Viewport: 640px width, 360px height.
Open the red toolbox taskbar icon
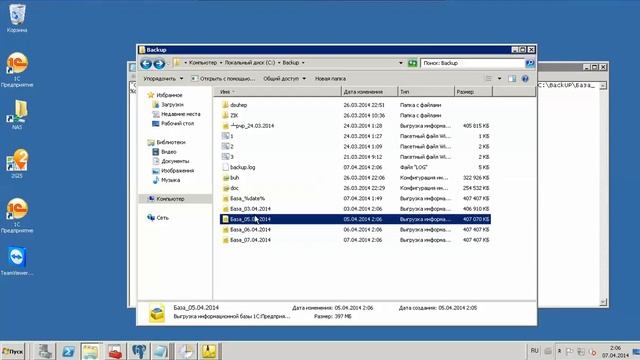(x=115, y=351)
